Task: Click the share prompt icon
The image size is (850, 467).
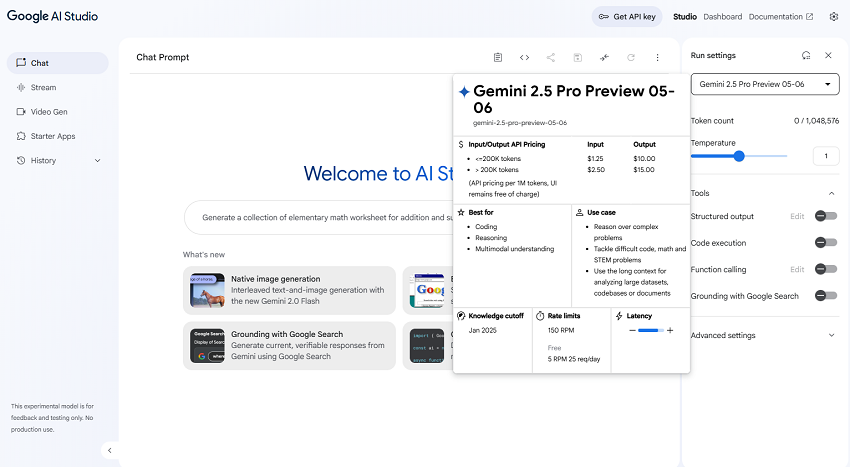Action: [x=551, y=57]
